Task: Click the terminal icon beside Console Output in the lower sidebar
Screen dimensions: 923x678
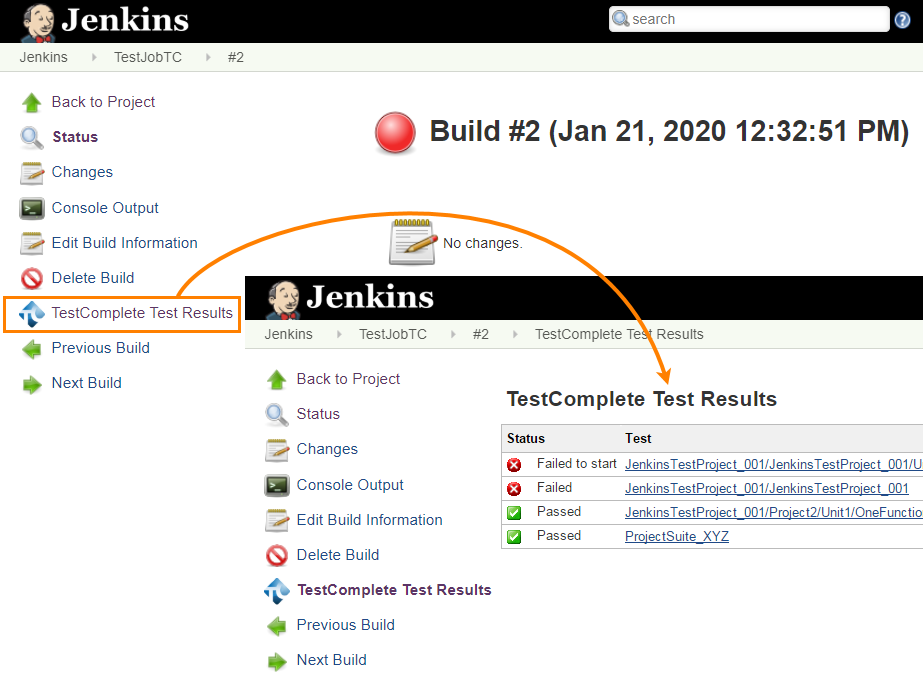Action: [277, 486]
